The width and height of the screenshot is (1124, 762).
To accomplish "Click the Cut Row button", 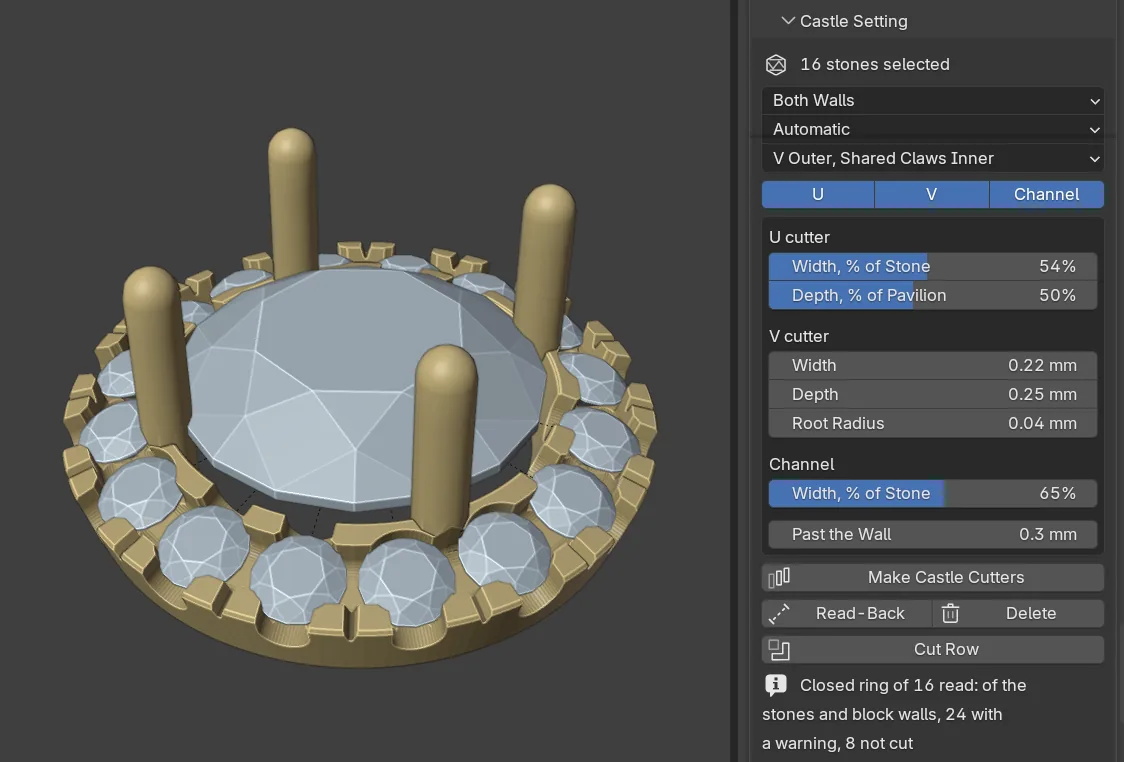I will 933,649.
